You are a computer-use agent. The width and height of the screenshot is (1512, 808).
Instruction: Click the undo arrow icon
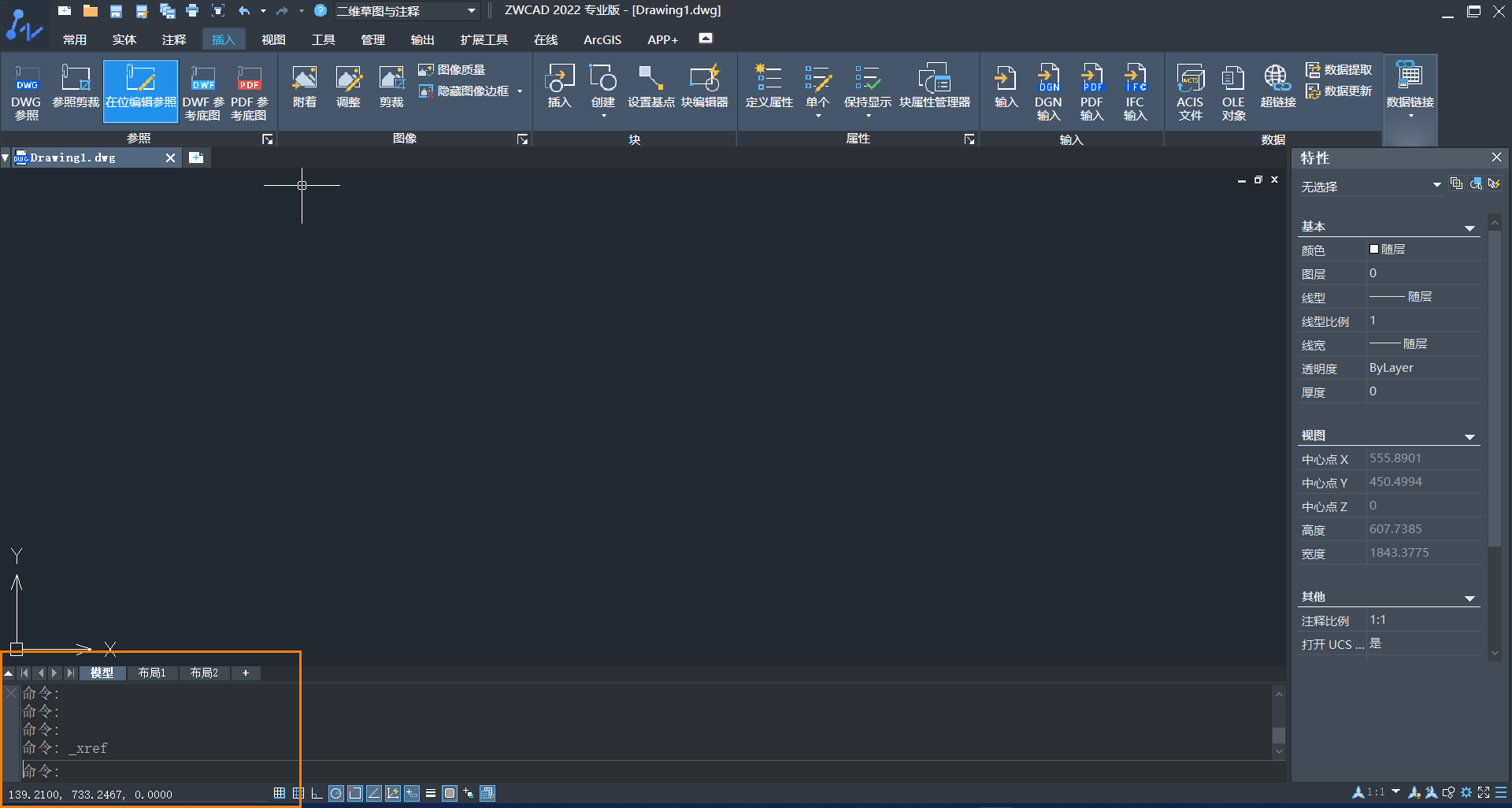(x=244, y=11)
